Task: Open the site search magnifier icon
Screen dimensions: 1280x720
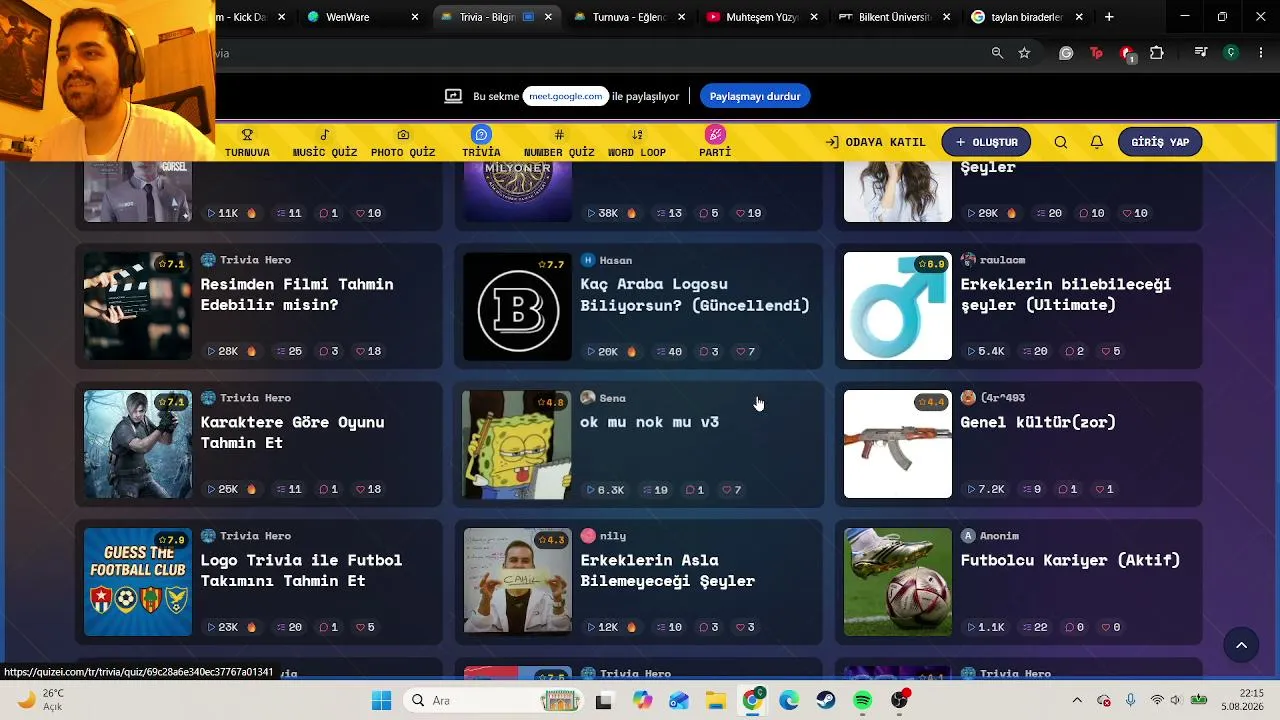Action: pos(1061,142)
